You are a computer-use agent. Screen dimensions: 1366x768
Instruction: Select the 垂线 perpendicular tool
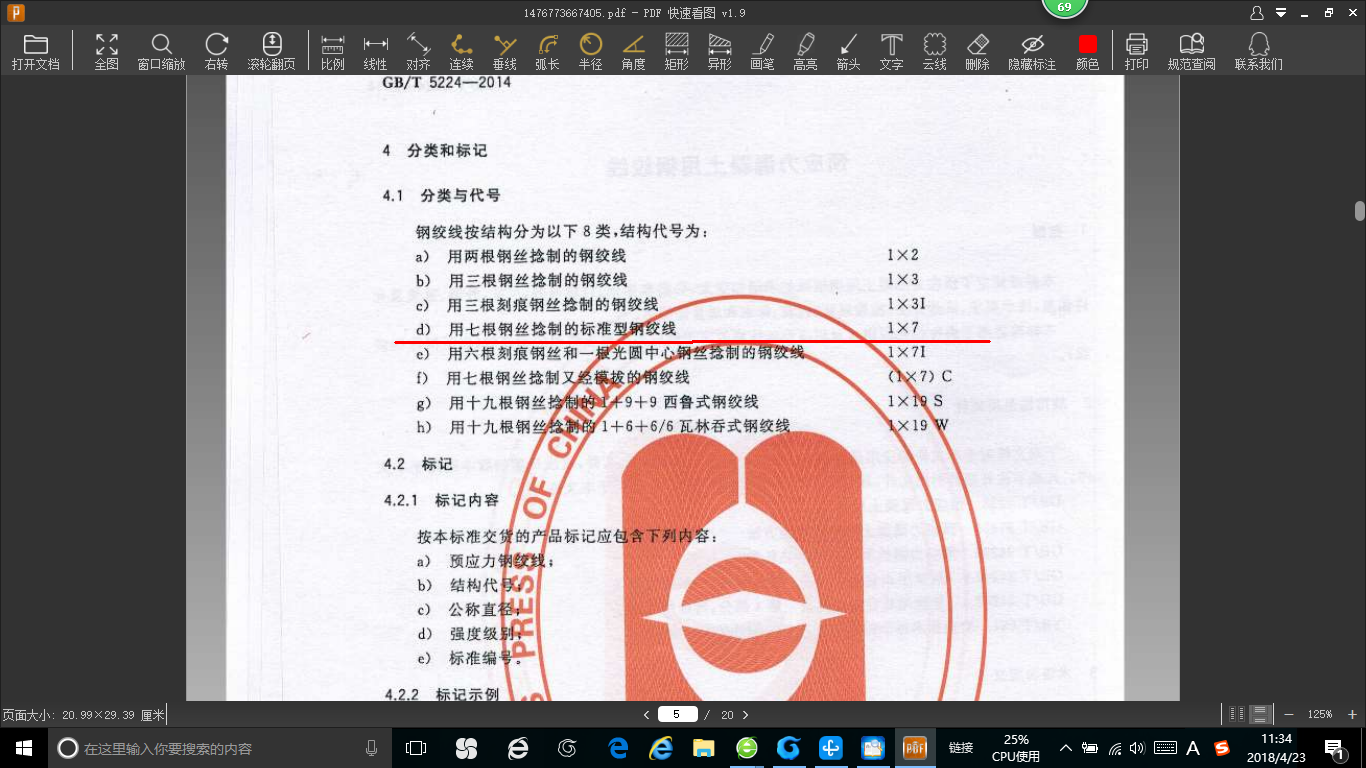pyautogui.click(x=505, y=52)
